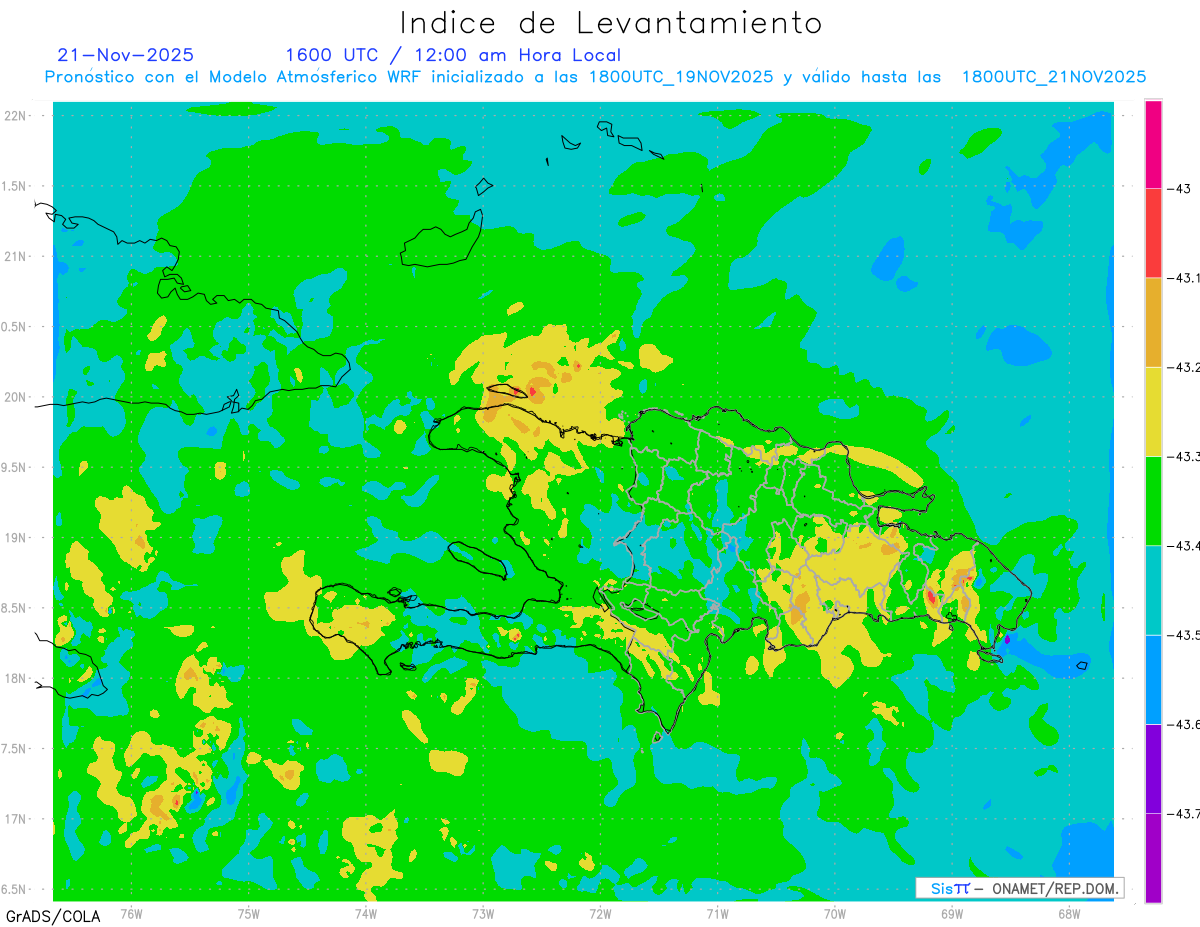Click the '22N' latitude label

(16, 116)
